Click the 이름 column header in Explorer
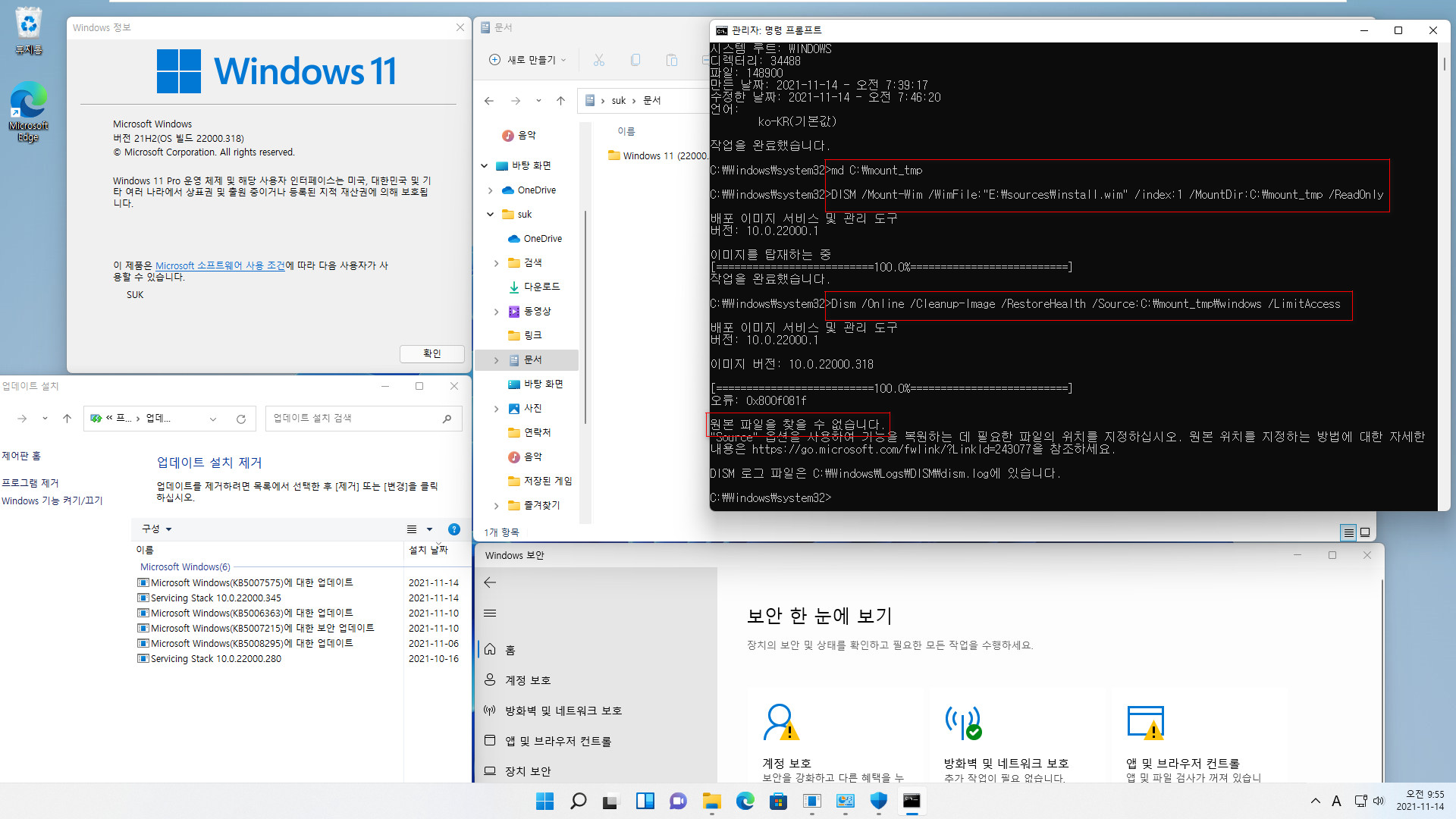This screenshot has height=819, width=1456. 626,131
